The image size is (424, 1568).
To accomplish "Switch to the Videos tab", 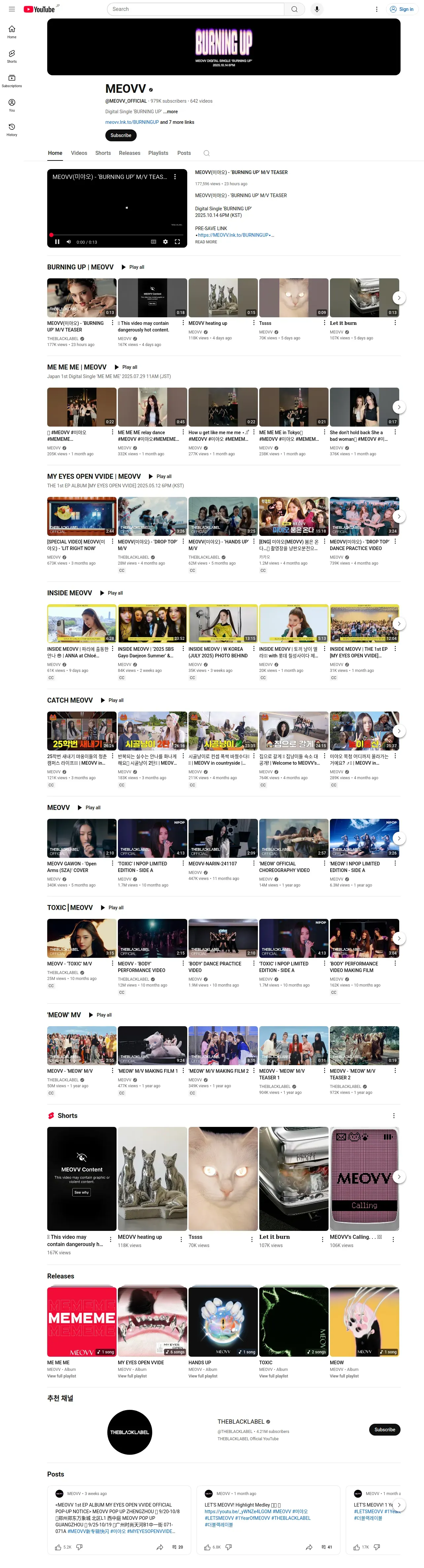I will point(79,154).
